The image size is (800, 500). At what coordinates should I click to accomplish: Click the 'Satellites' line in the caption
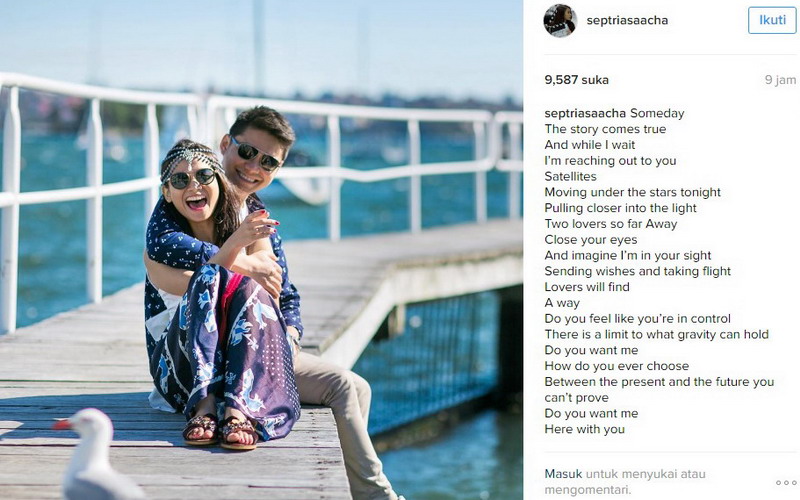tap(570, 177)
